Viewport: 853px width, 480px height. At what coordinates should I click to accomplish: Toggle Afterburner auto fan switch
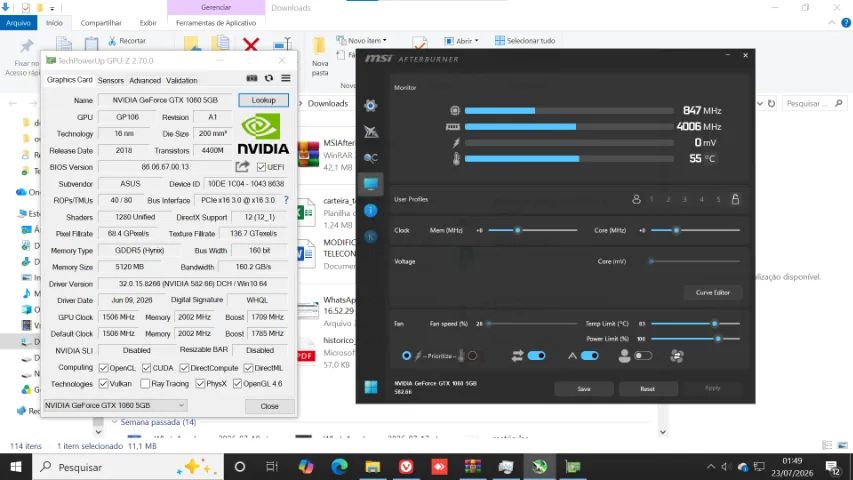(x=590, y=356)
